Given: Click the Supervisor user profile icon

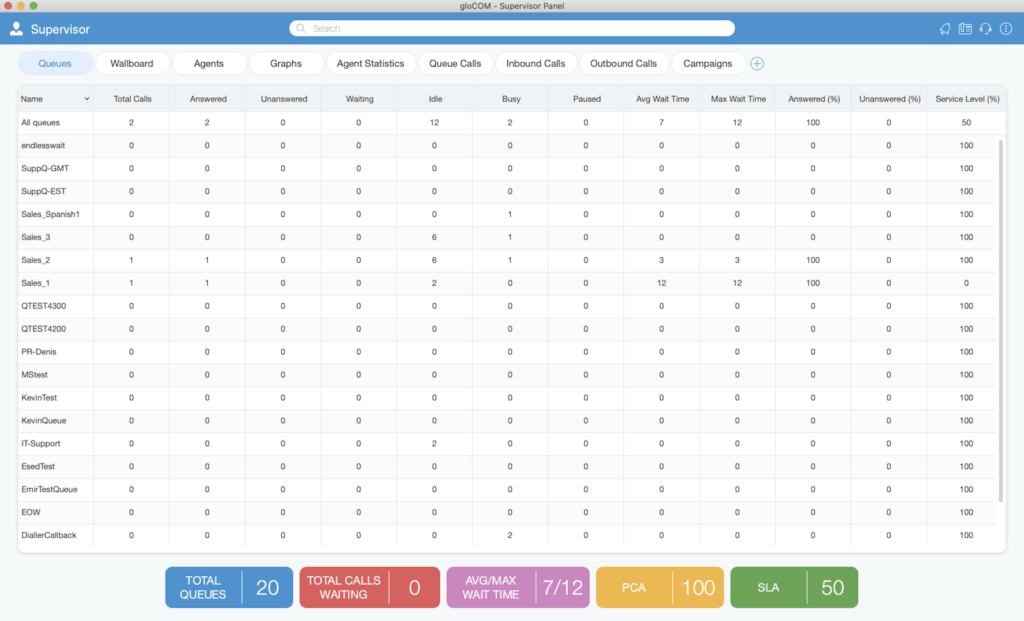Looking at the screenshot, I should [16, 29].
